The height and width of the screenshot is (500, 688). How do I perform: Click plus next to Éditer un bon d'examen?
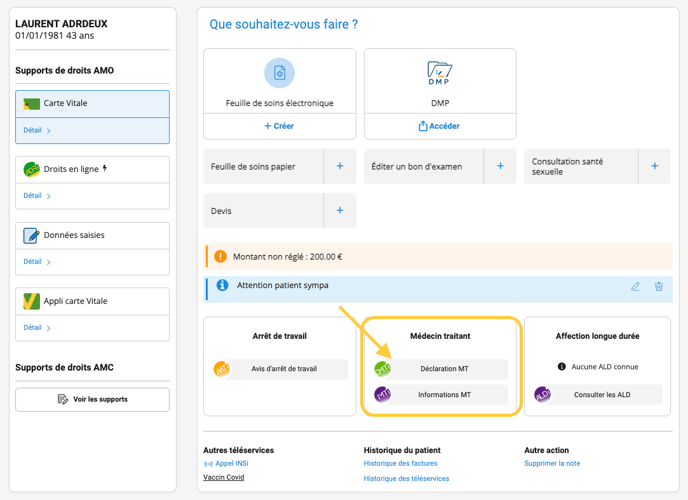point(500,166)
